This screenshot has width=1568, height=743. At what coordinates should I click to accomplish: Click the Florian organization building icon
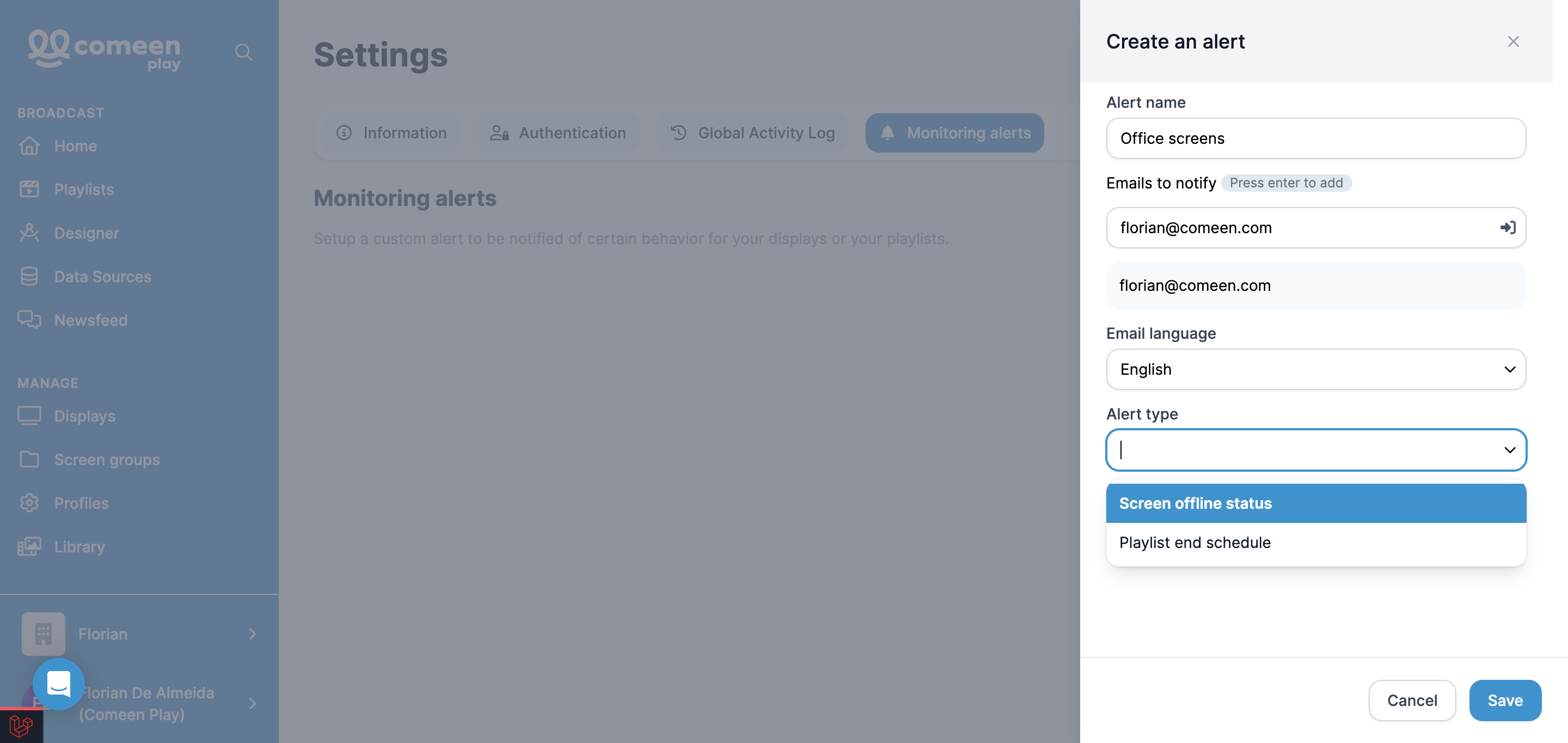[x=43, y=634]
